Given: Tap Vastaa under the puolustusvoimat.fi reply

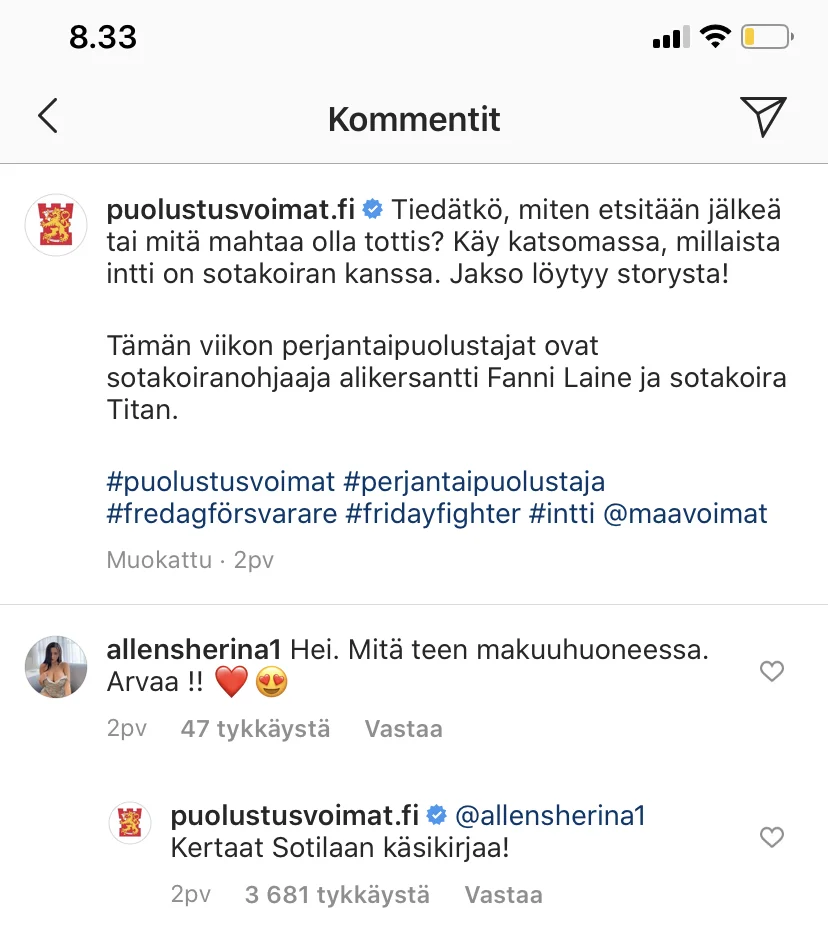Looking at the screenshot, I should pyautogui.click(x=503, y=894).
